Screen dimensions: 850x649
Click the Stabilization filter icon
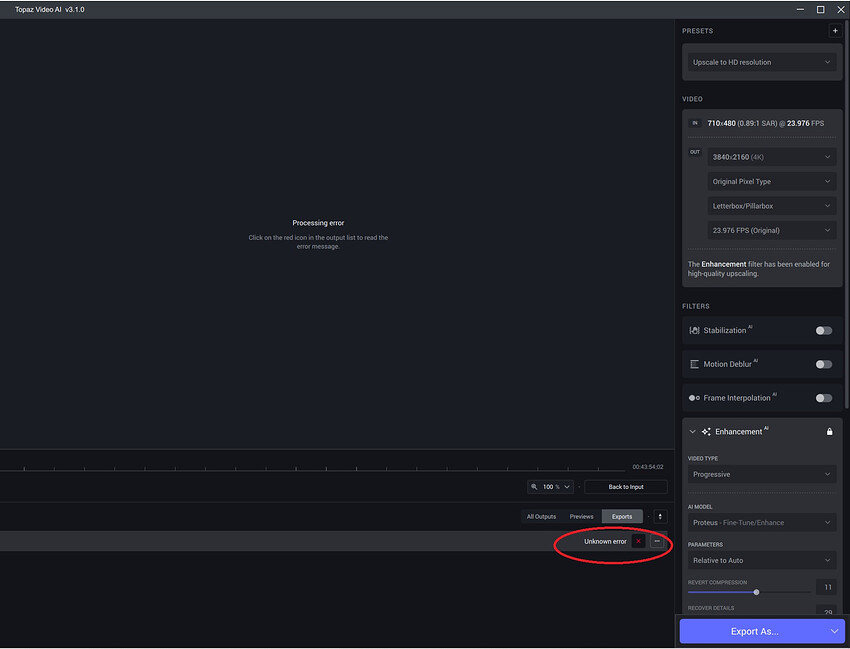(x=695, y=330)
